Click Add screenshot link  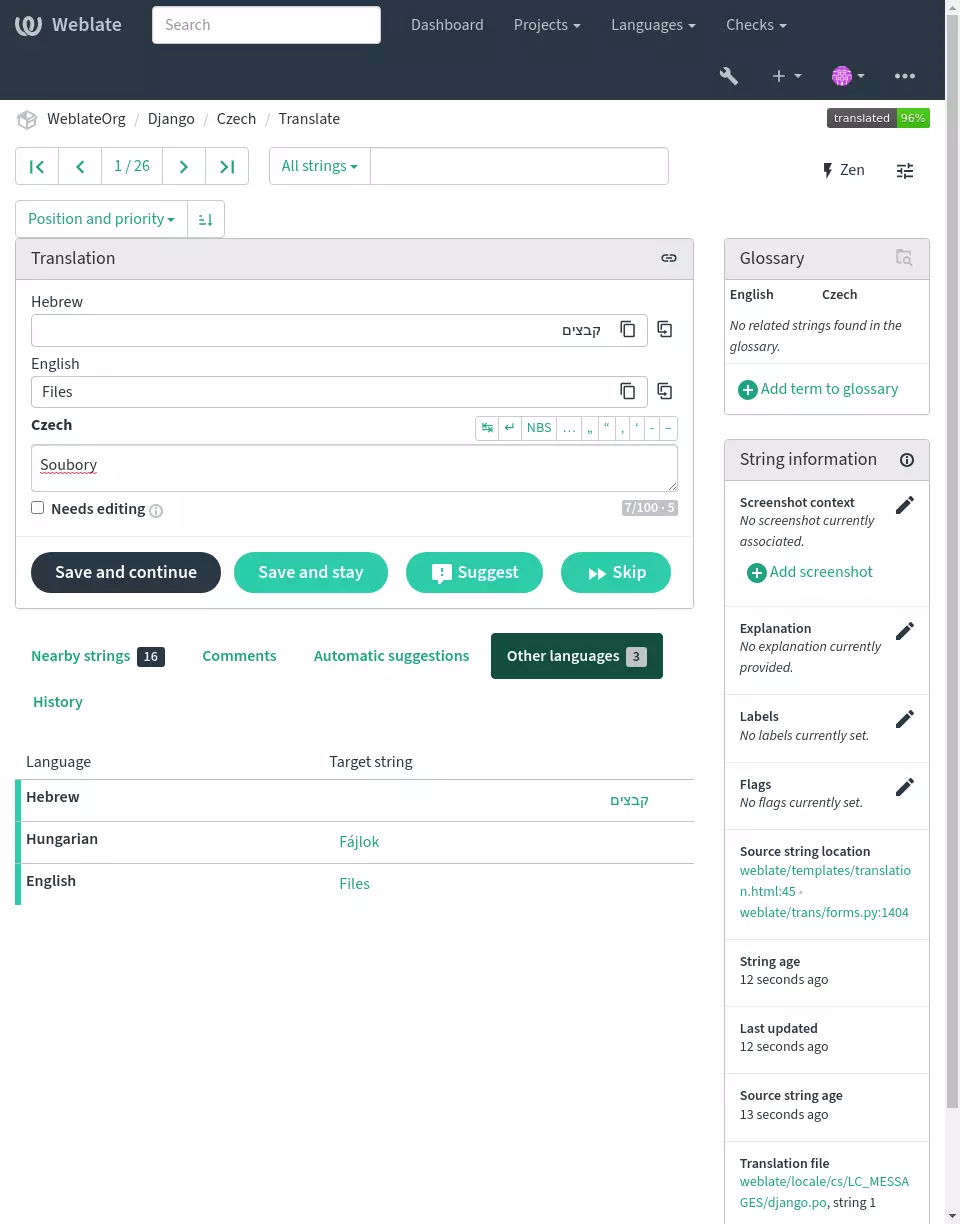810,572
